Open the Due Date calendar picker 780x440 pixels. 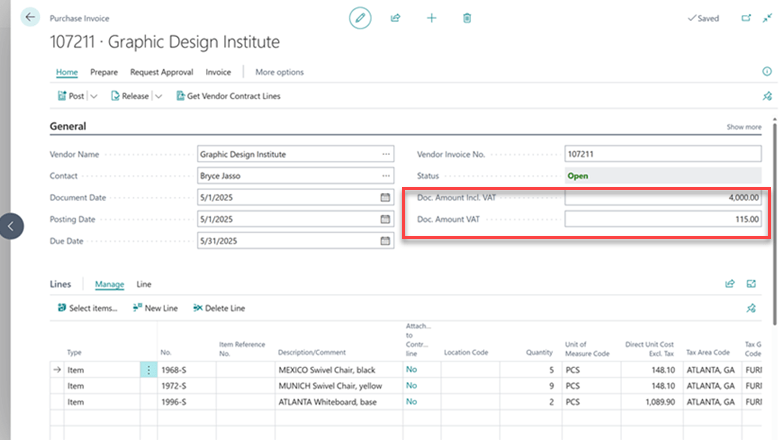pos(385,241)
